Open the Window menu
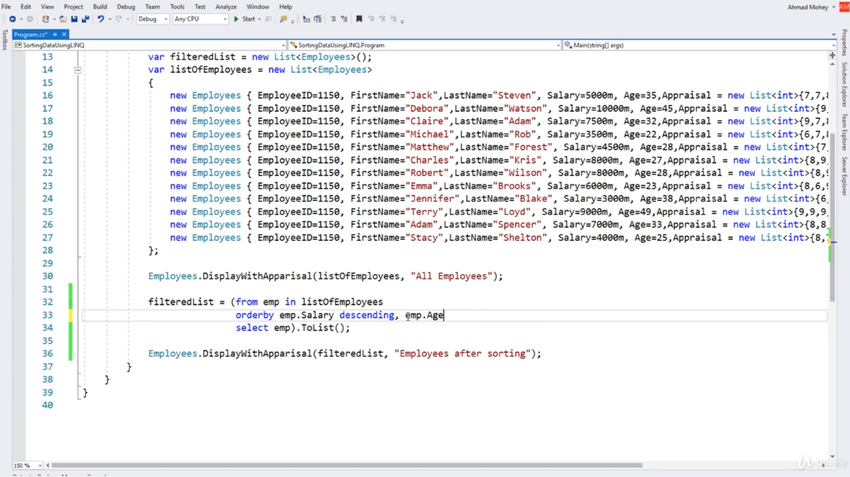This screenshot has width=850, height=477. point(257,7)
